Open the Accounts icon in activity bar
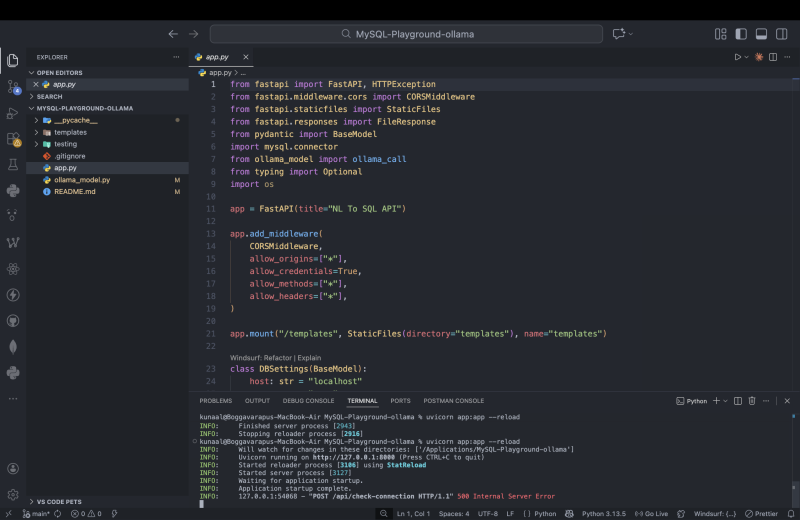 pyautogui.click(x=13, y=468)
